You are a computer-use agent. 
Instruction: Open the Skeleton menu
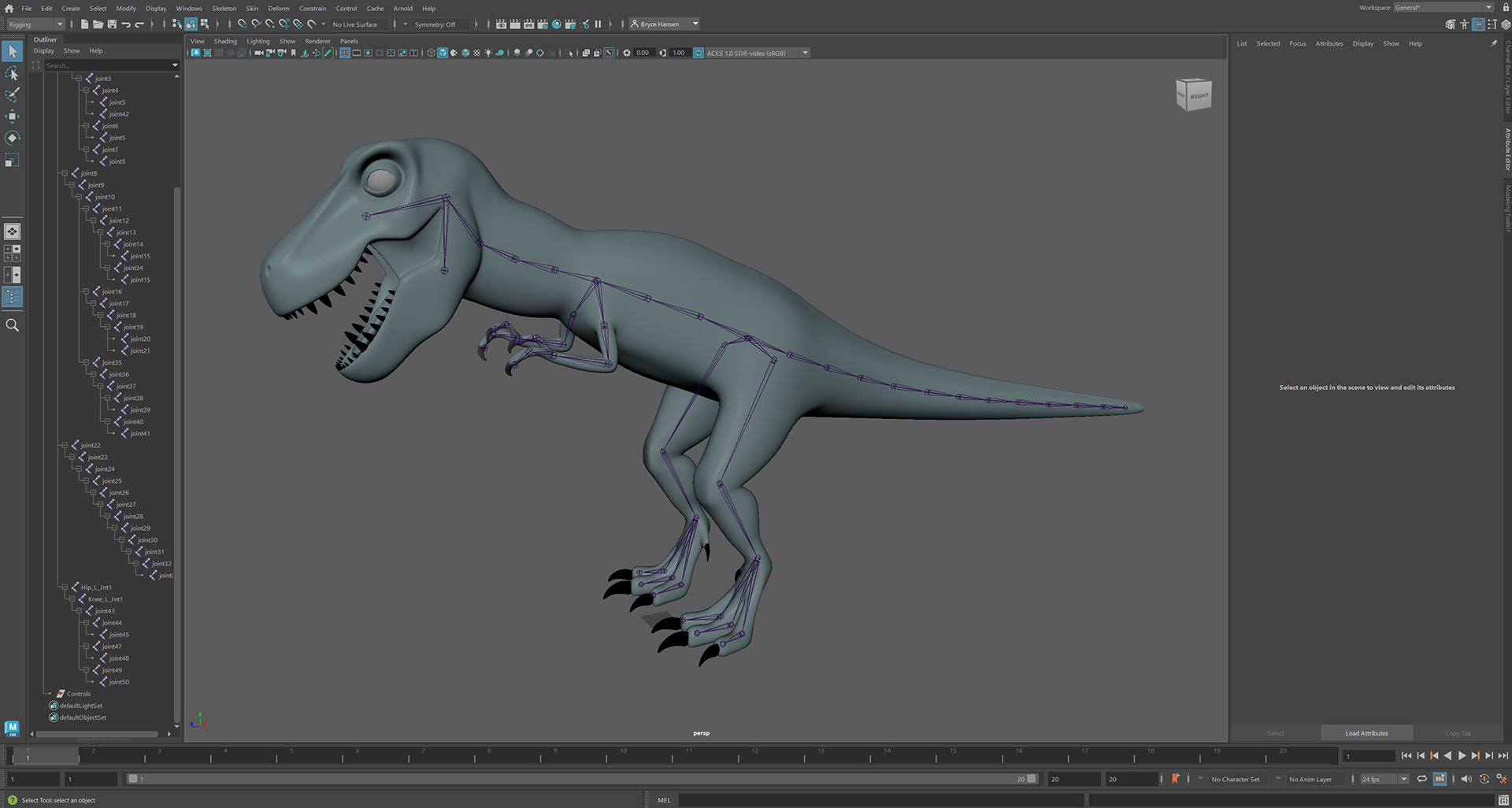tap(224, 9)
